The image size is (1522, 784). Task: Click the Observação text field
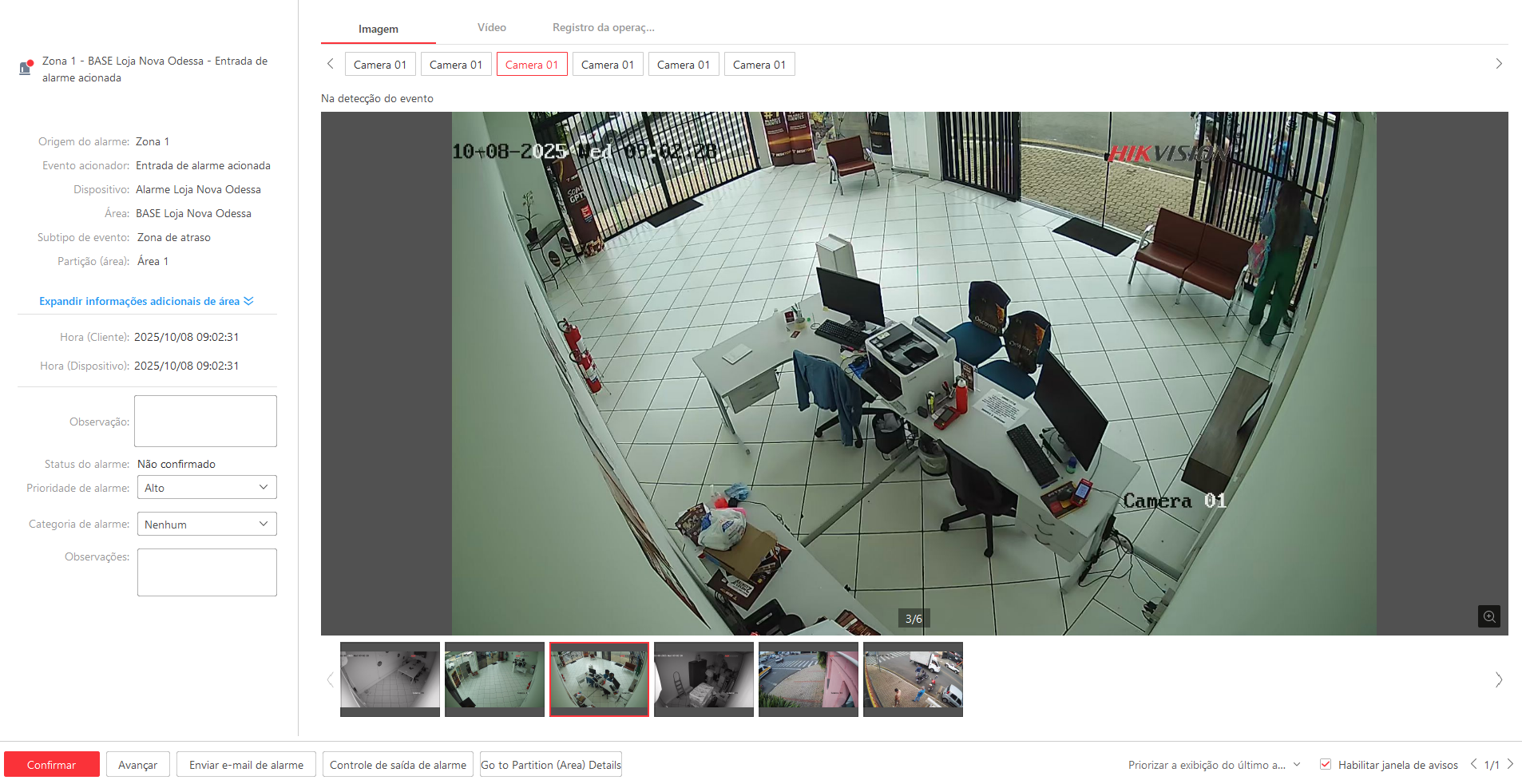pos(205,421)
